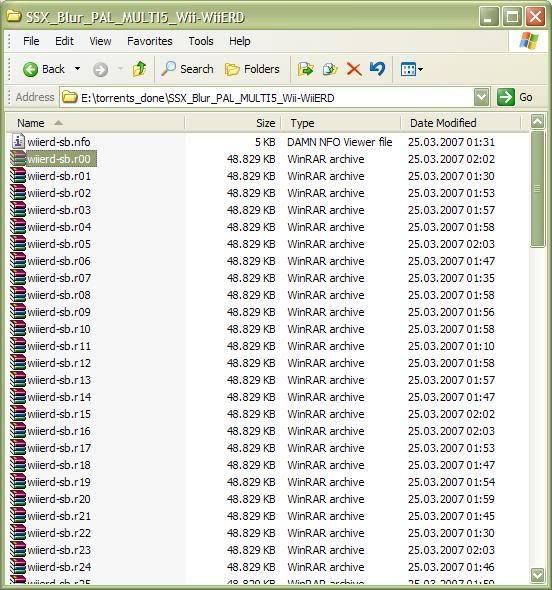Click the '5 KB' size value
This screenshot has height=590, width=552.
point(265,142)
